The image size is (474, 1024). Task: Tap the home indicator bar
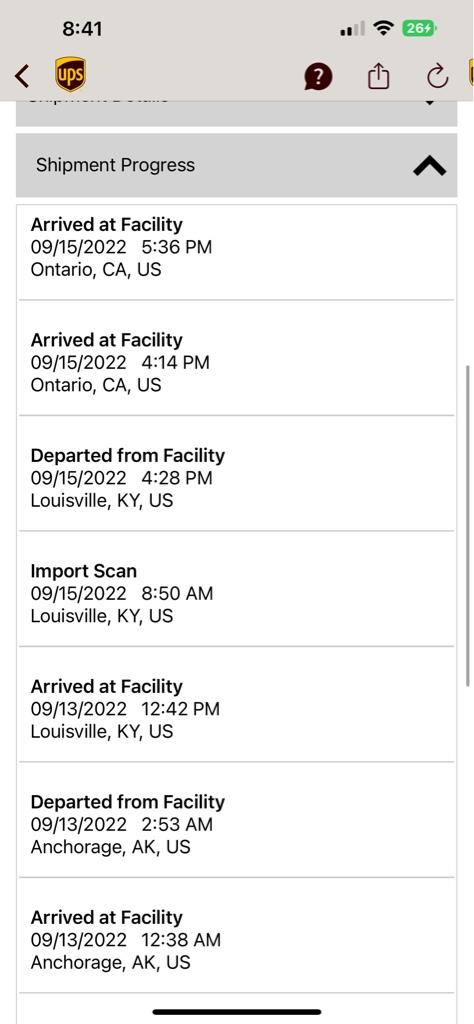click(237, 1012)
